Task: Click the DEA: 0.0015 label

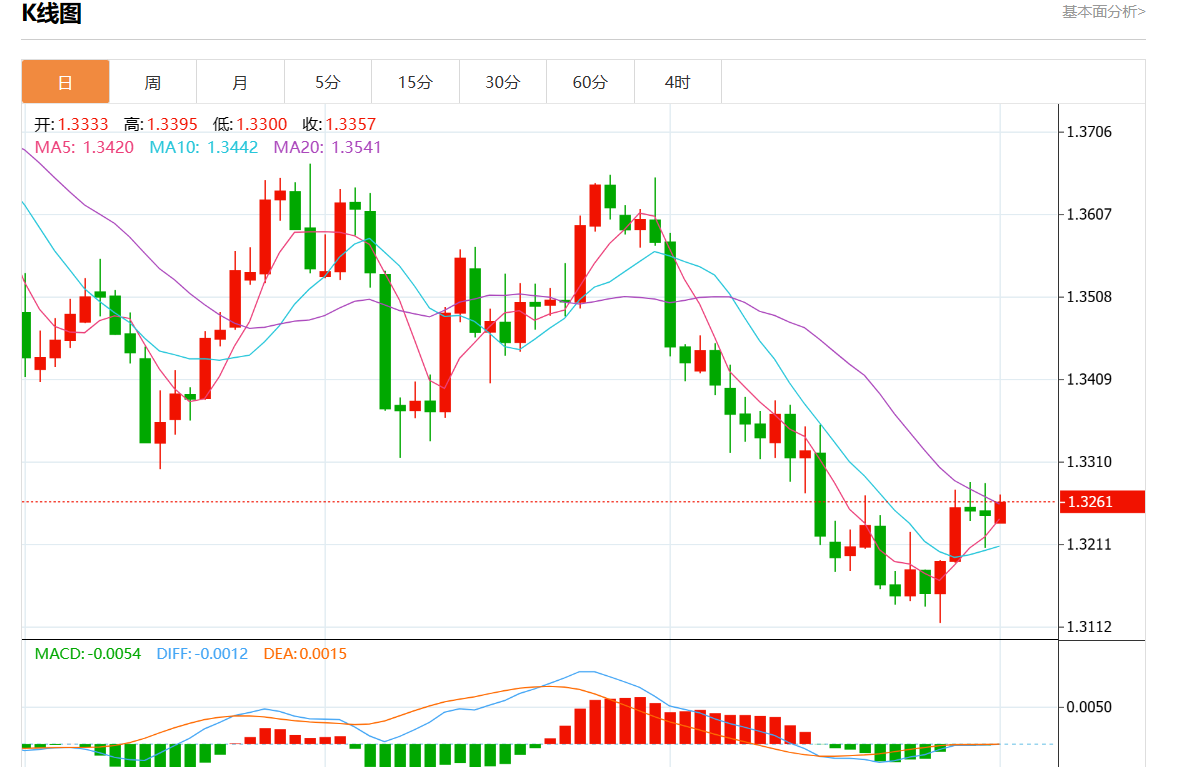Action: 305,654
